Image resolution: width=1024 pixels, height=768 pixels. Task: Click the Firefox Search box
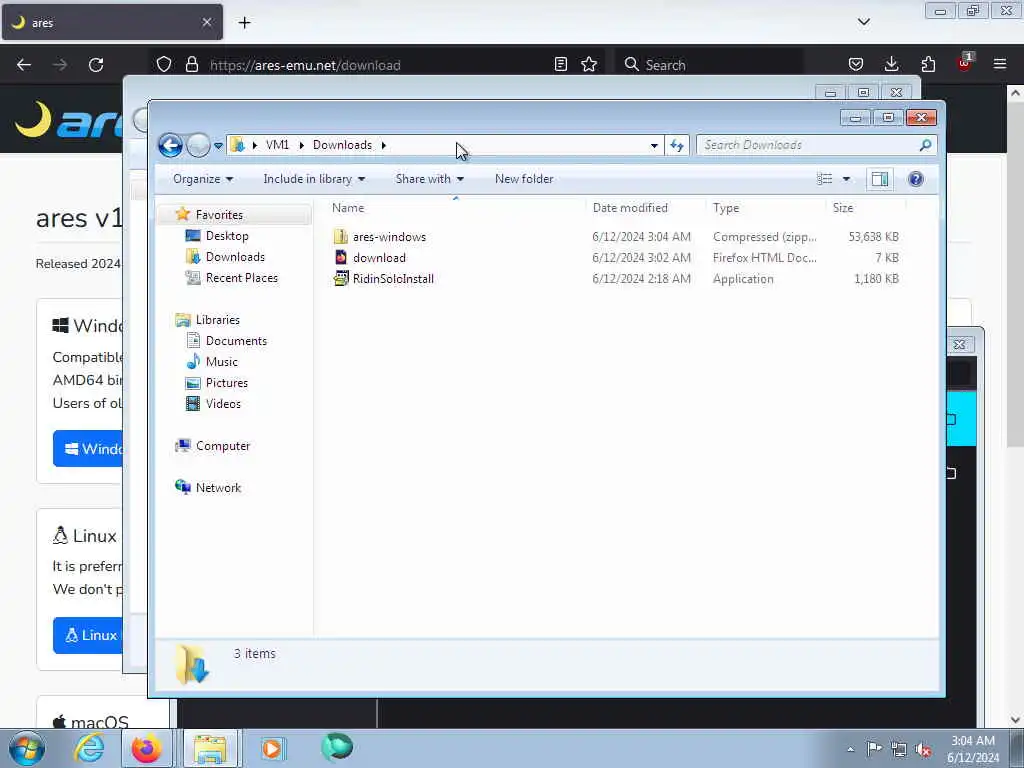click(x=709, y=65)
